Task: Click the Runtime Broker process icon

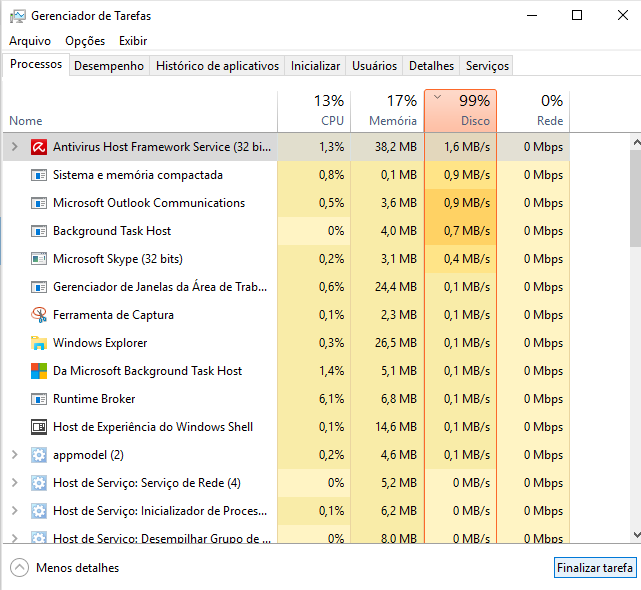Action: click(x=39, y=399)
